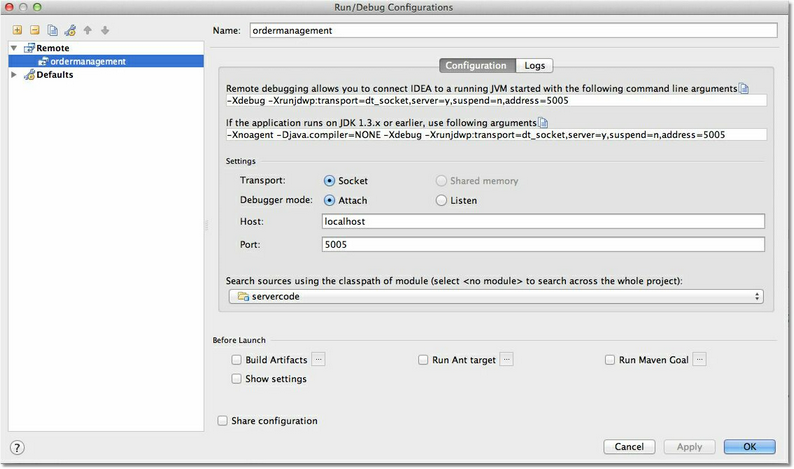794x469 pixels.
Task: Copy JDK 1.3.x arguments to clipboard icon
Action: (542, 123)
